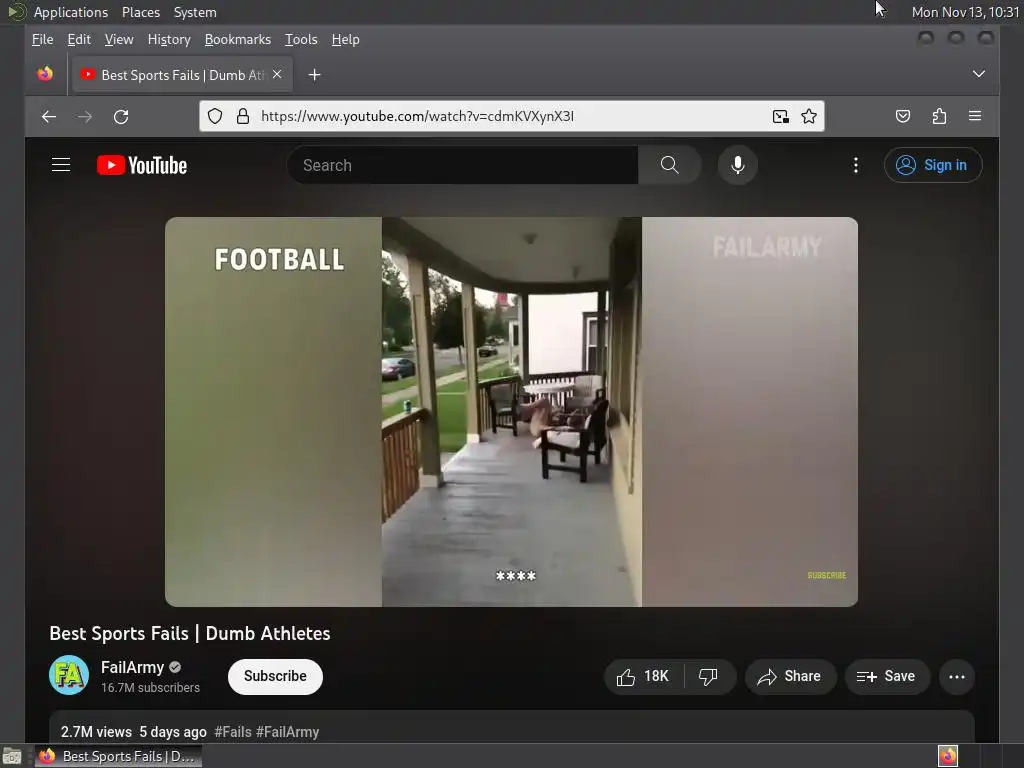The height and width of the screenshot is (768, 1024).
Task: Bookmark this page with star icon
Action: click(809, 116)
